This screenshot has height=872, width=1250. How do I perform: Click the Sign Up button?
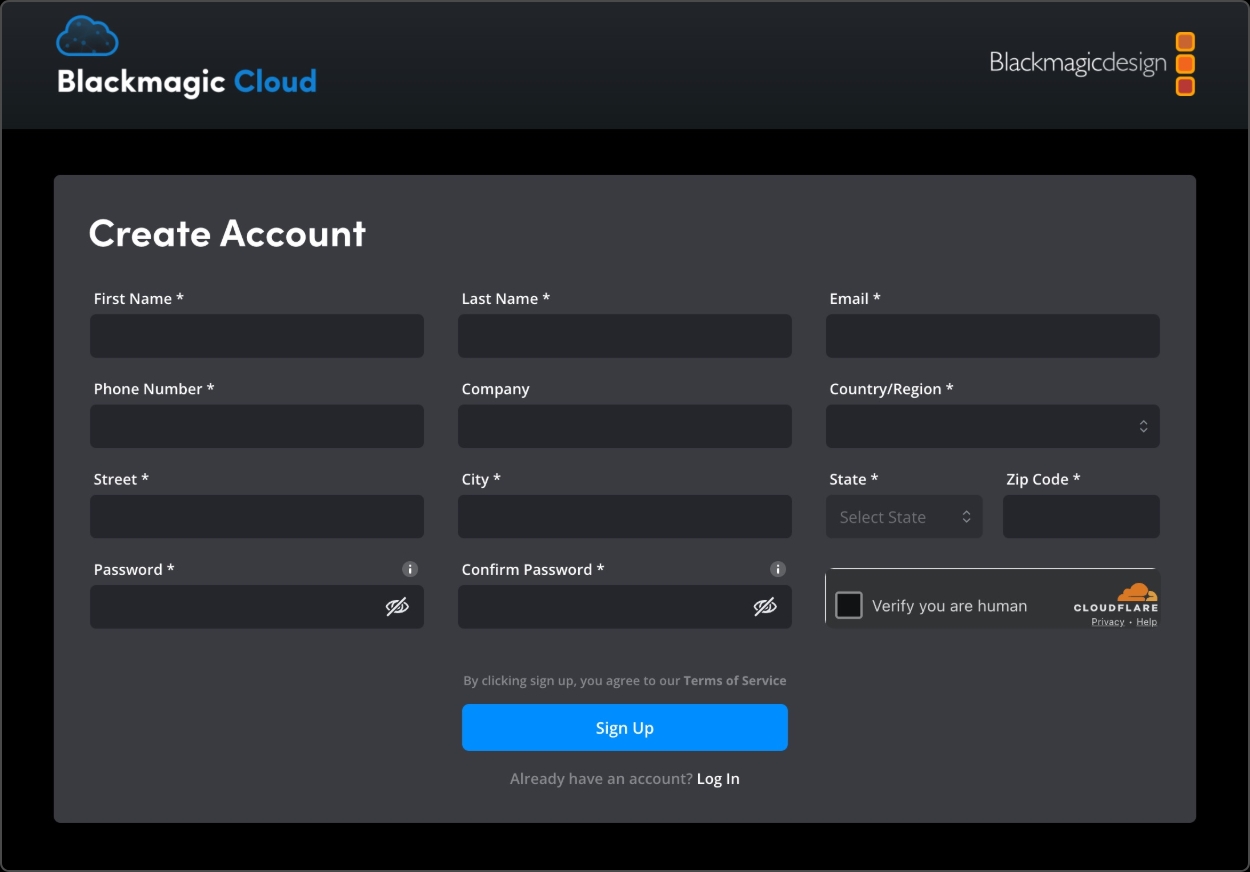tap(625, 727)
